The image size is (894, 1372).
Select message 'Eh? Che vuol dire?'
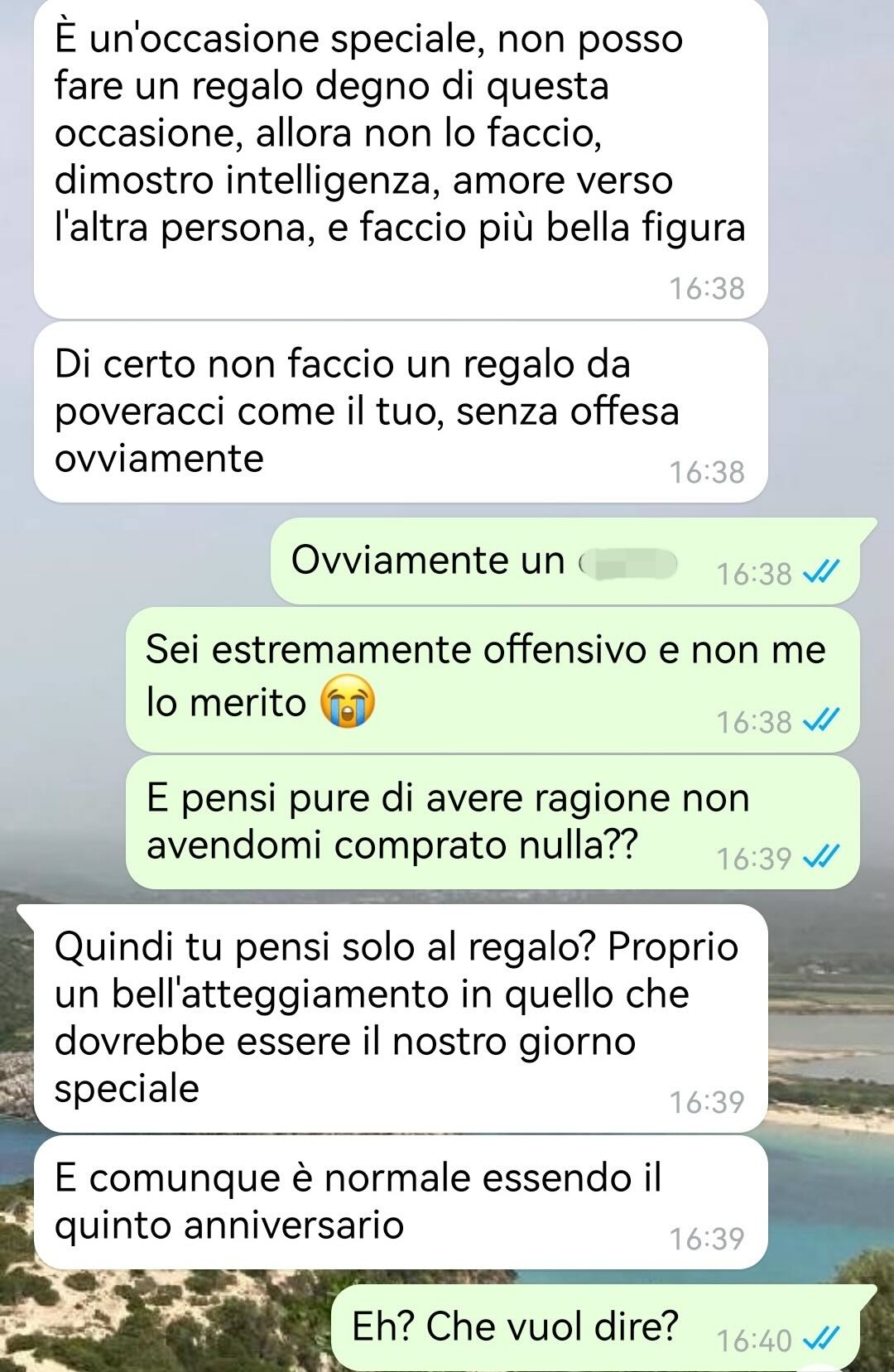[604, 1327]
